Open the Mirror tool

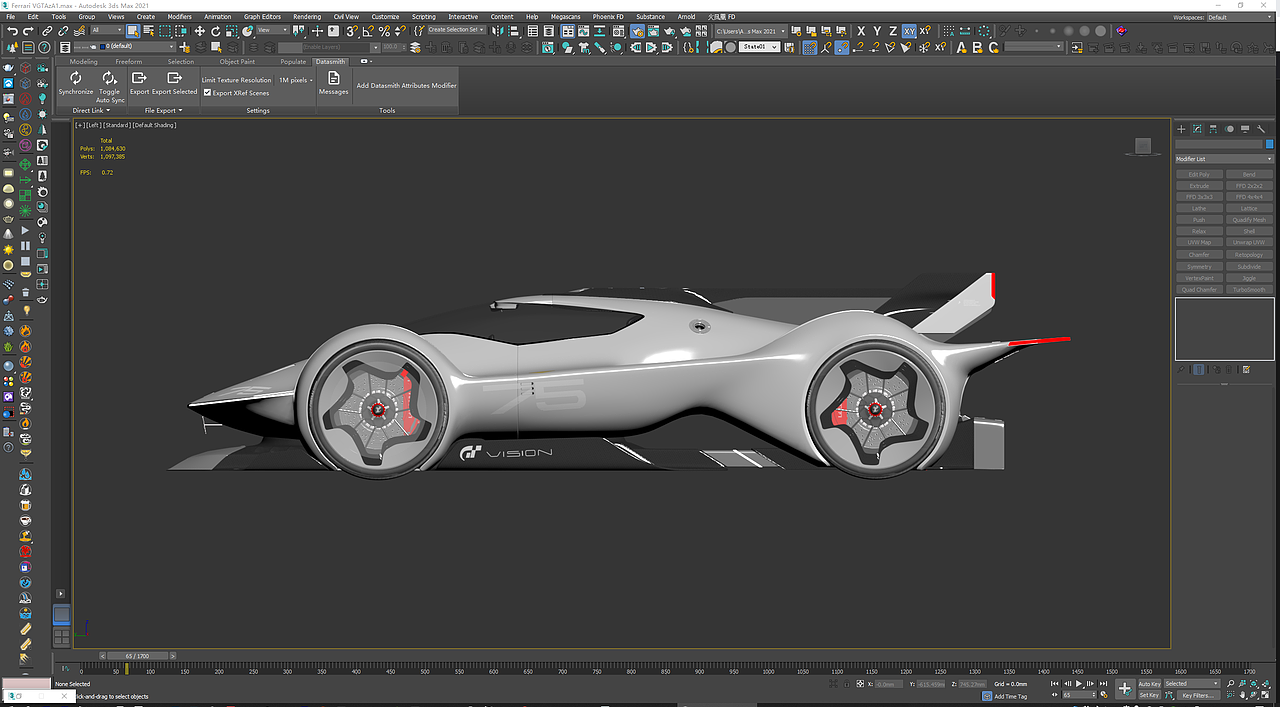[x=497, y=31]
